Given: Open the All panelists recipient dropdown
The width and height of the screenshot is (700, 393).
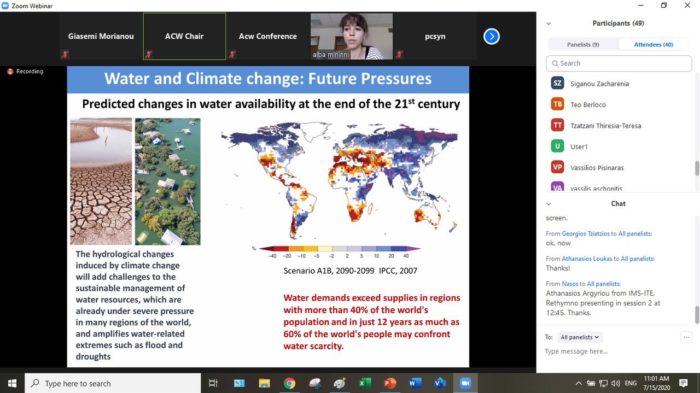Looking at the screenshot, I should (579, 337).
